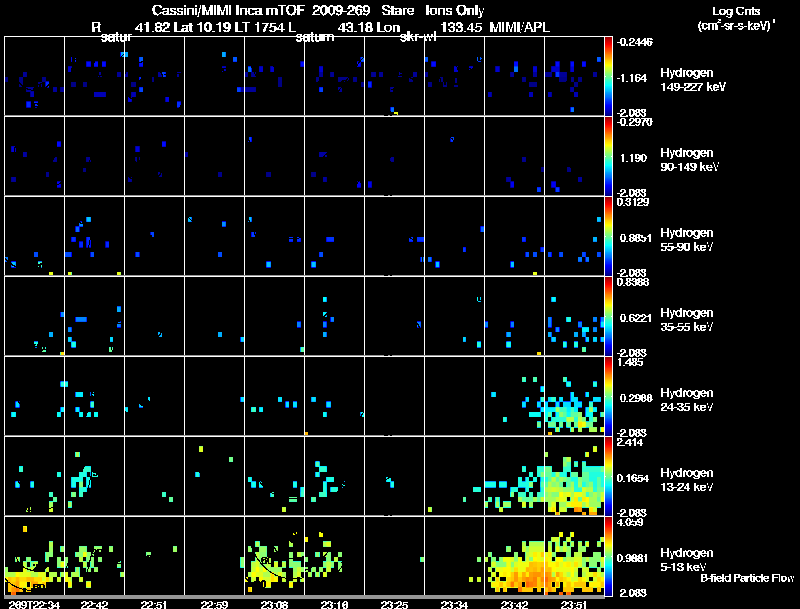Click the color bar beside Hydrogen 5-13 keV
The image size is (800, 609).
608,556
